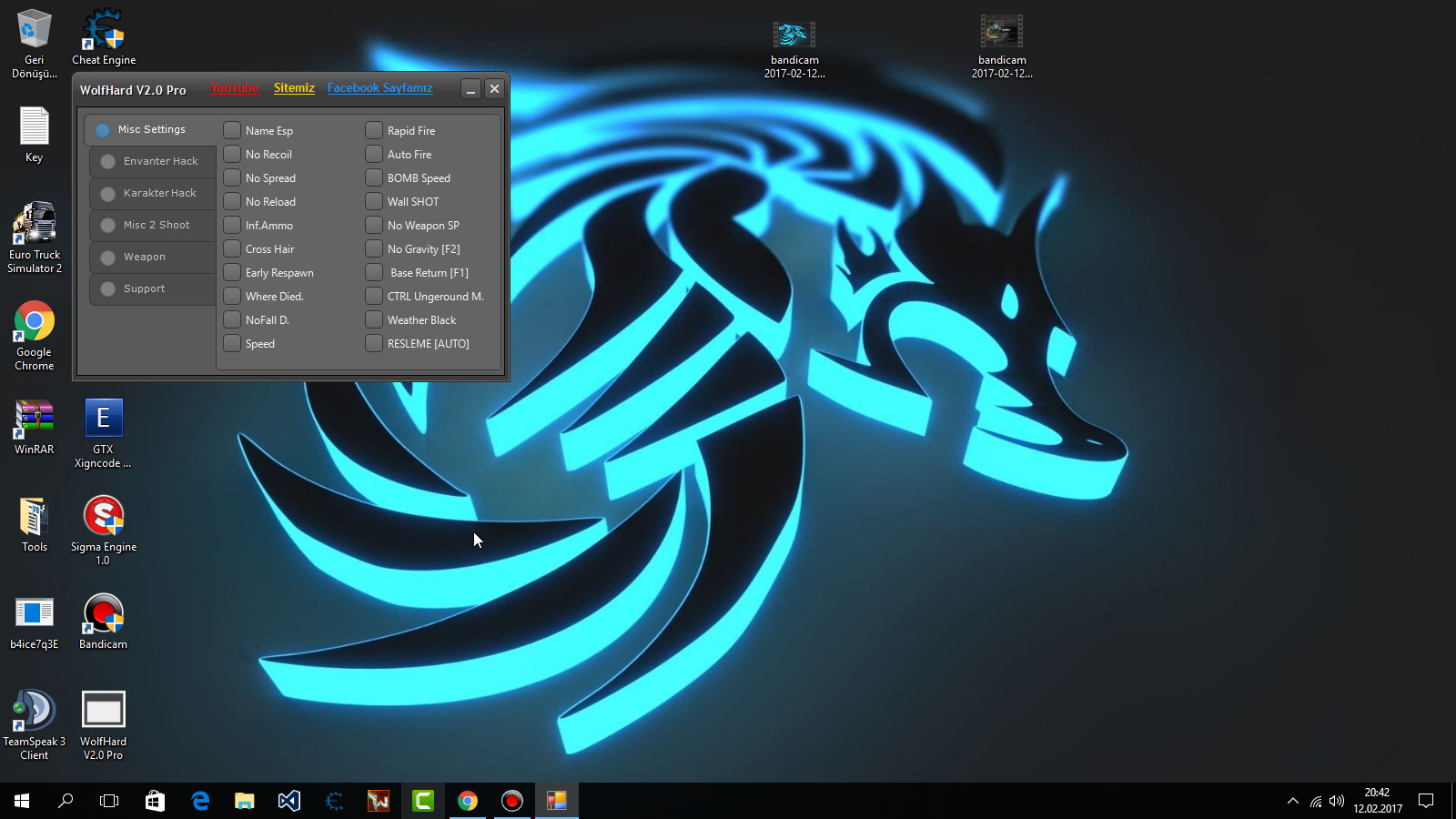This screenshot has height=819, width=1456.
Task: Open taskbar search magnifier
Action: coord(66,801)
